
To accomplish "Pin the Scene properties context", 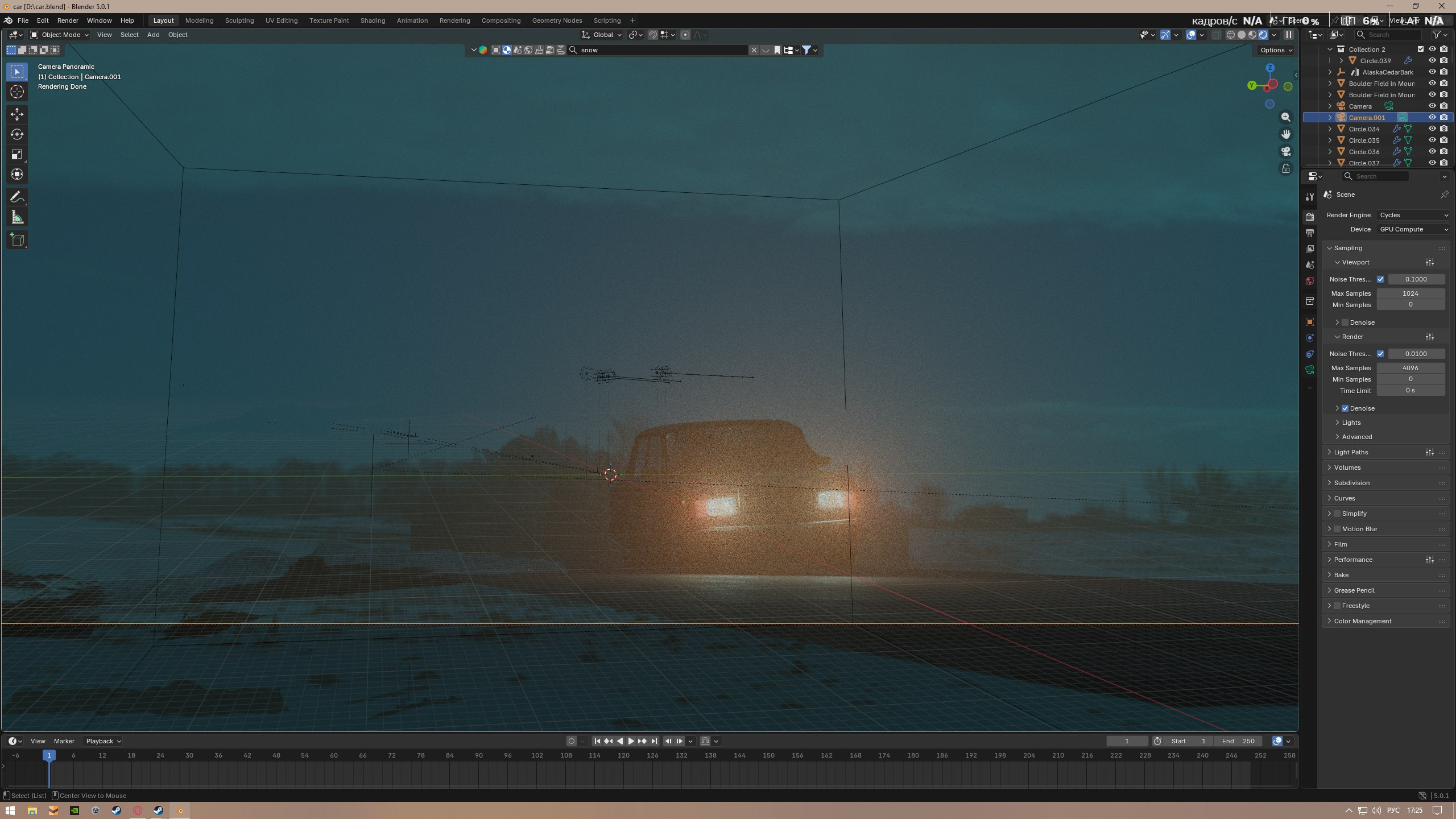I will pyautogui.click(x=1444, y=195).
